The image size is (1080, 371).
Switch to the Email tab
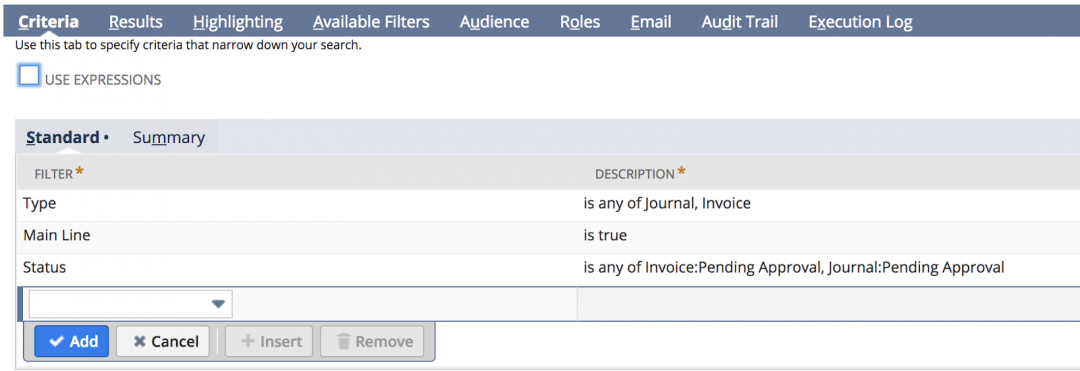[x=651, y=22]
